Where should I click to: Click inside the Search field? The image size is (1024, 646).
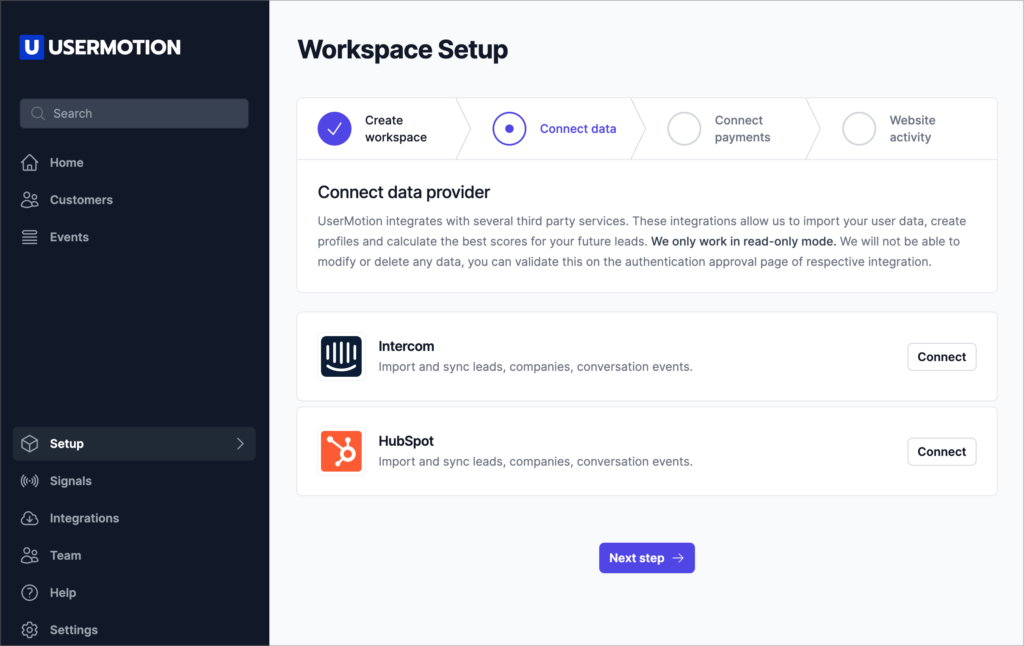click(x=133, y=113)
